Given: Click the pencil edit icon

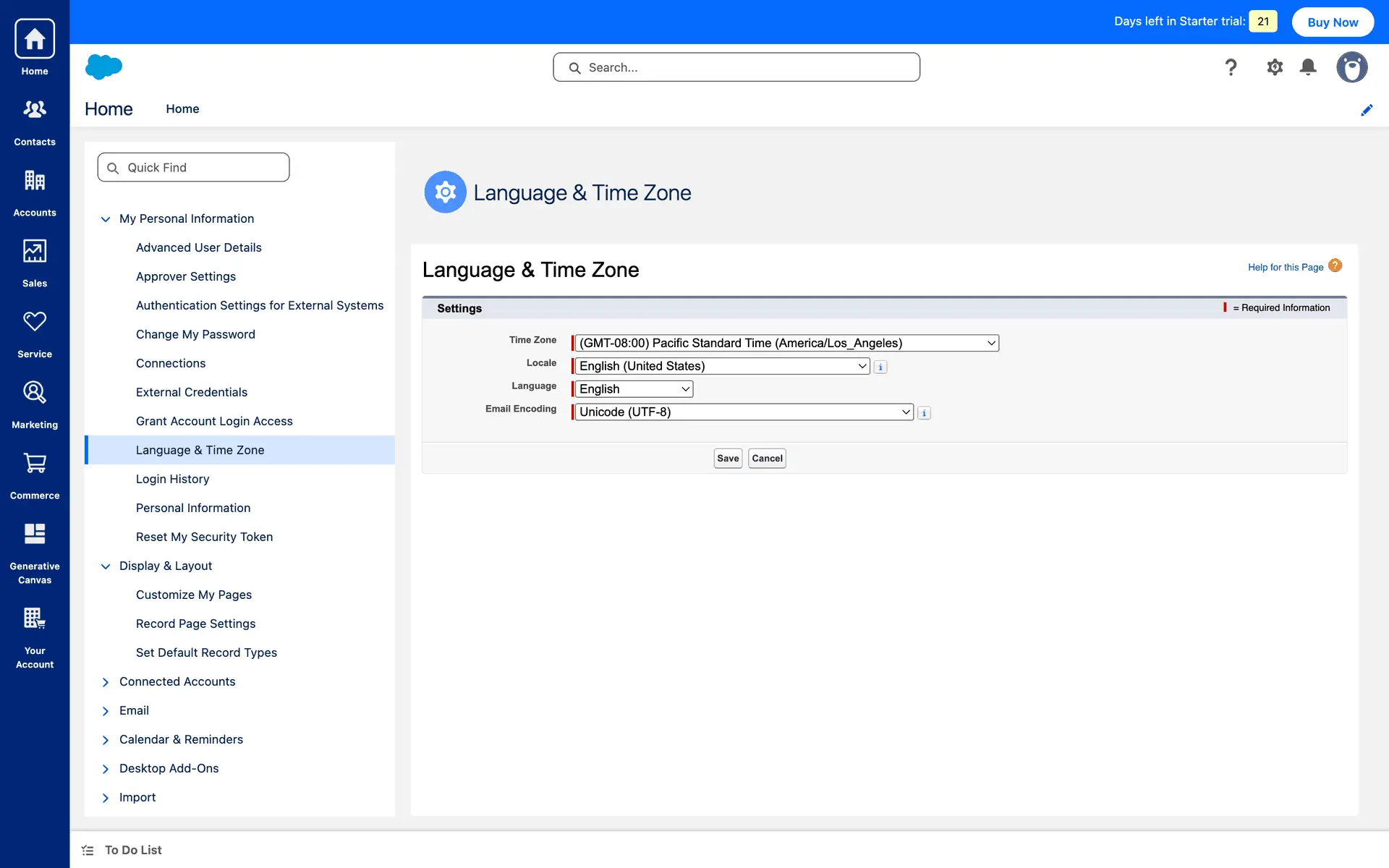Looking at the screenshot, I should (x=1367, y=110).
